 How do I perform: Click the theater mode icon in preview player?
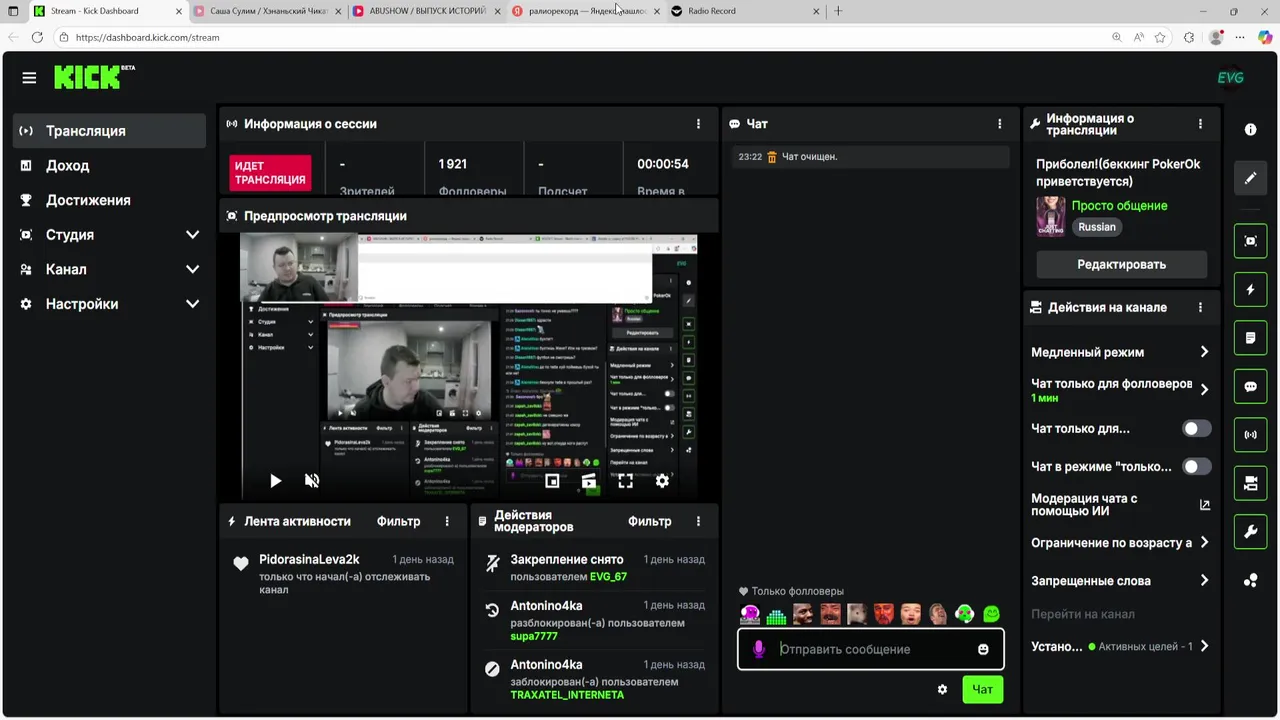tap(589, 481)
